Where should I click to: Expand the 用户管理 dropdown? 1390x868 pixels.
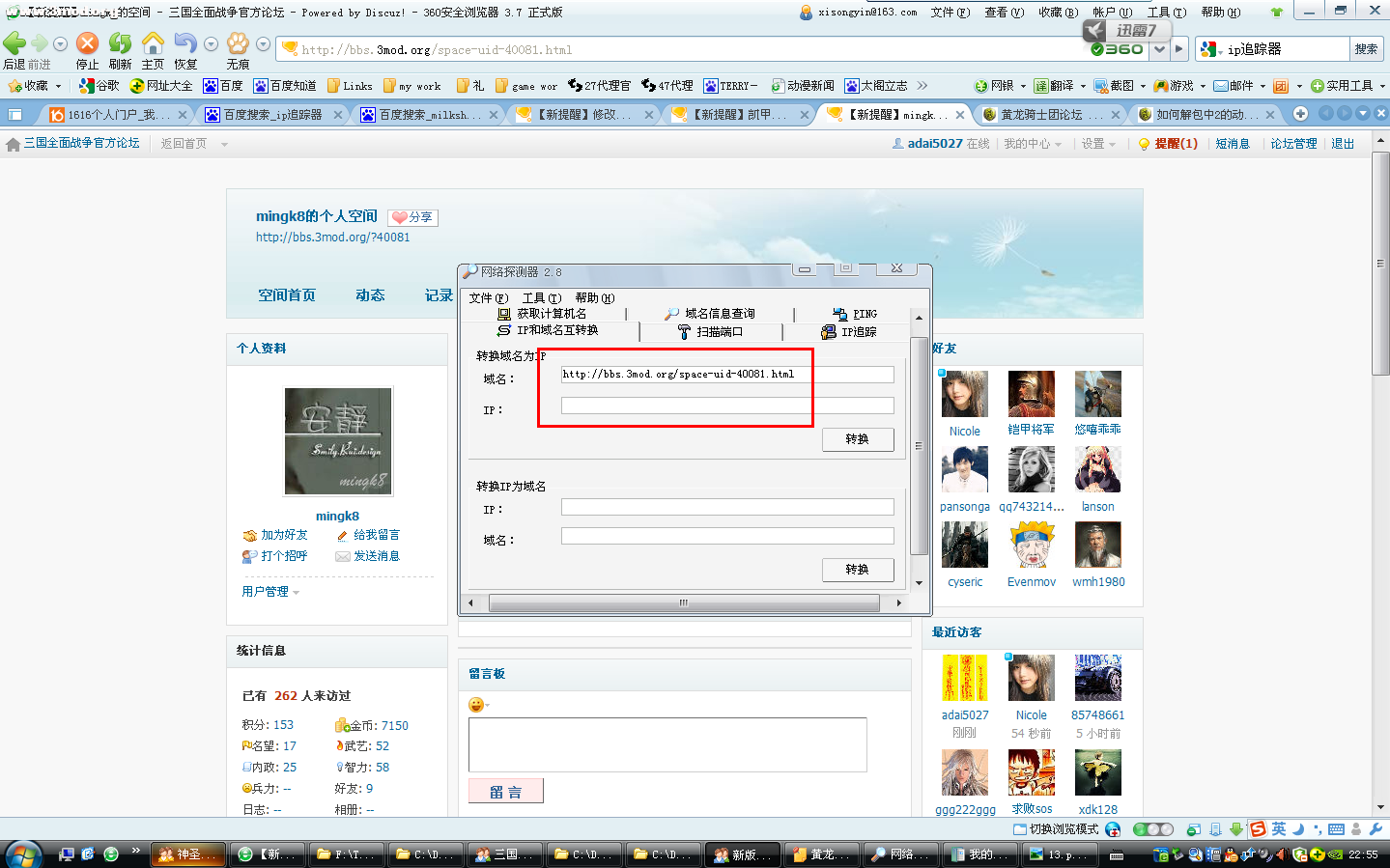click(269, 592)
